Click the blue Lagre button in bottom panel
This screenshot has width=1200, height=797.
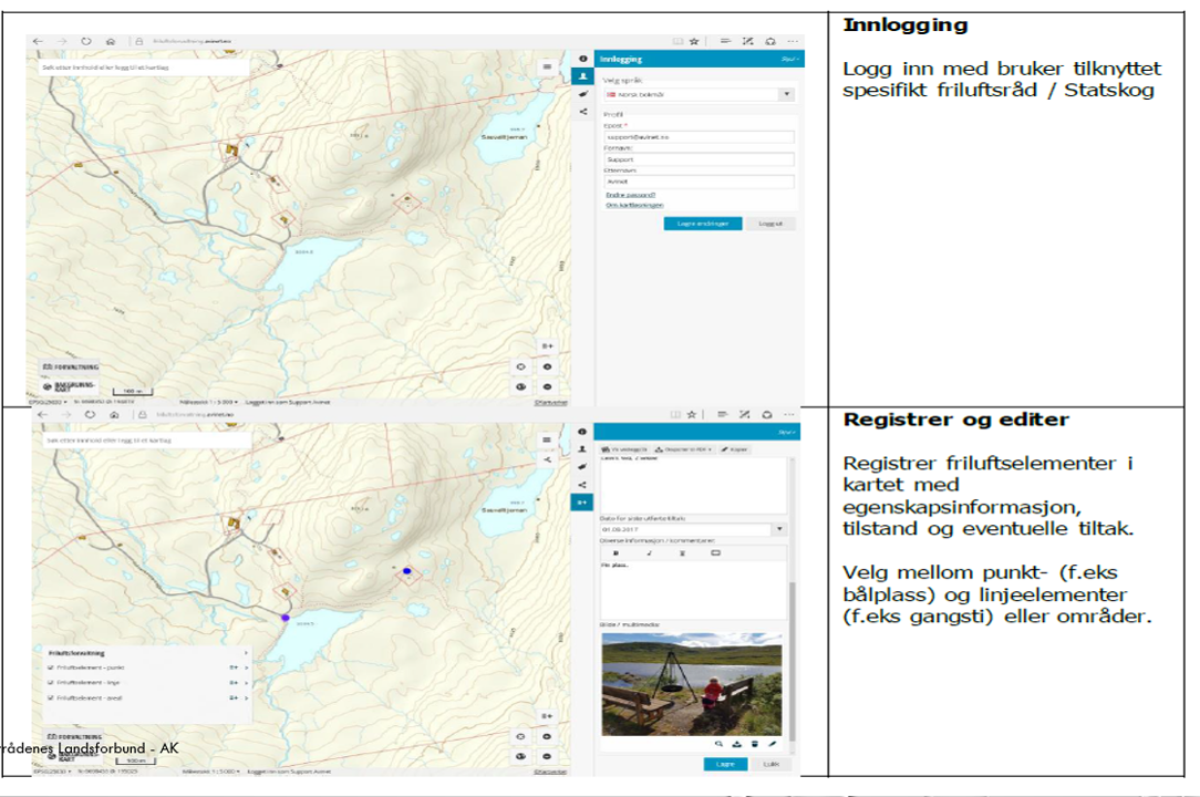(725, 764)
